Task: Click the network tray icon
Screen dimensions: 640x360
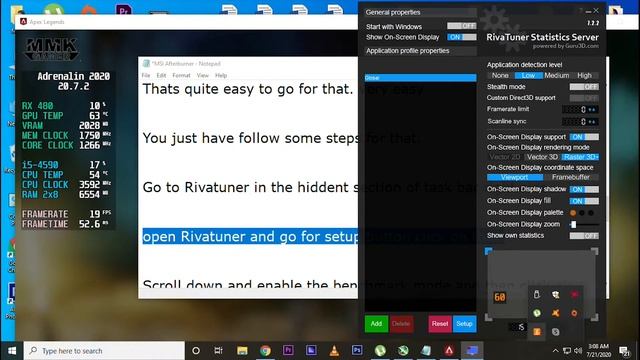Action: pyautogui.click(x=567, y=351)
